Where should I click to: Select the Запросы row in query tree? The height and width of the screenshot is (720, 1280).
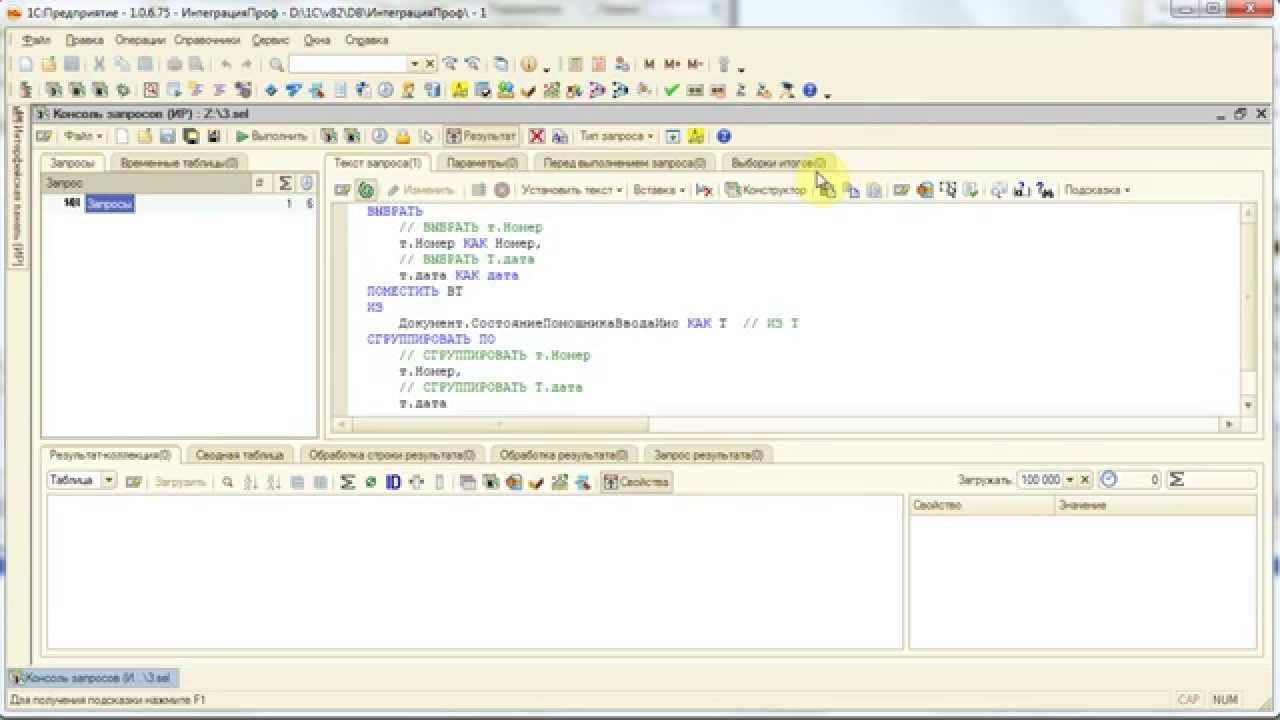180,204
